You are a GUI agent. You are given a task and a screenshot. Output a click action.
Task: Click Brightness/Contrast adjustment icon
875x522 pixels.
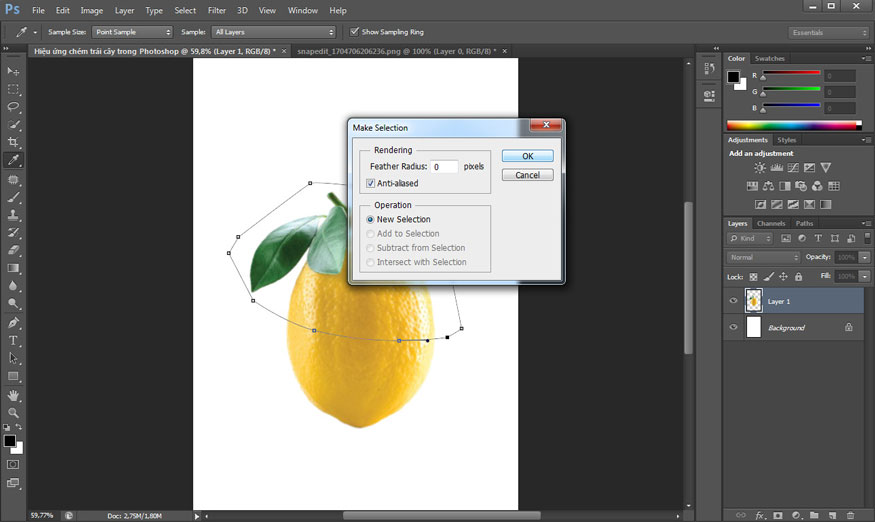pos(759,167)
